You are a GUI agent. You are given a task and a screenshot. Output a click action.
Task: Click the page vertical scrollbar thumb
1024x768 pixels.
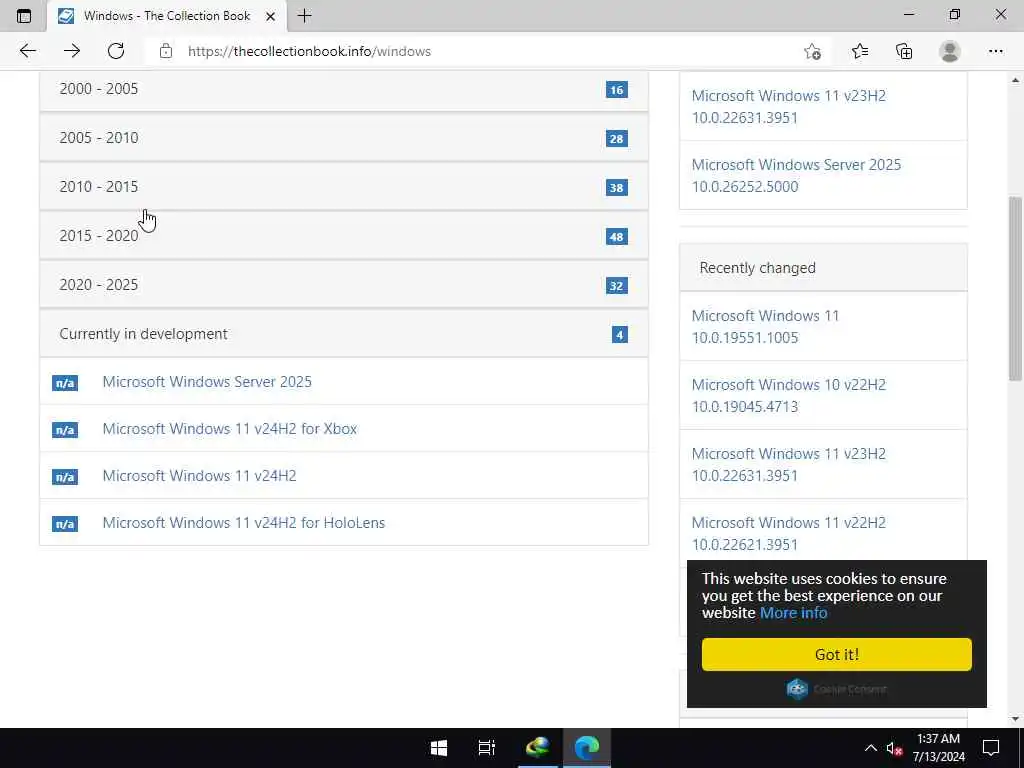[x=1015, y=288]
